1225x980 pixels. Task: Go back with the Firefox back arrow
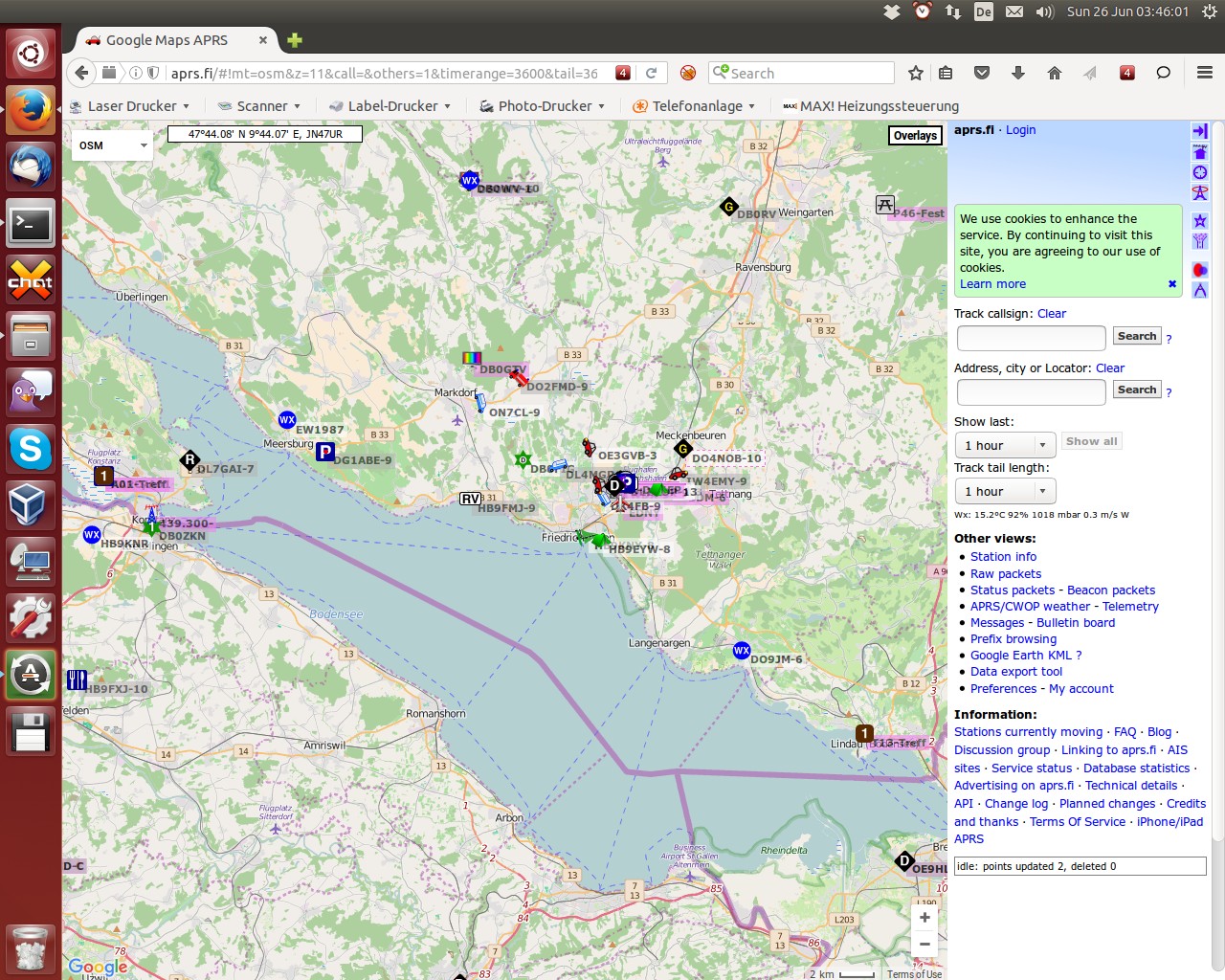81,73
